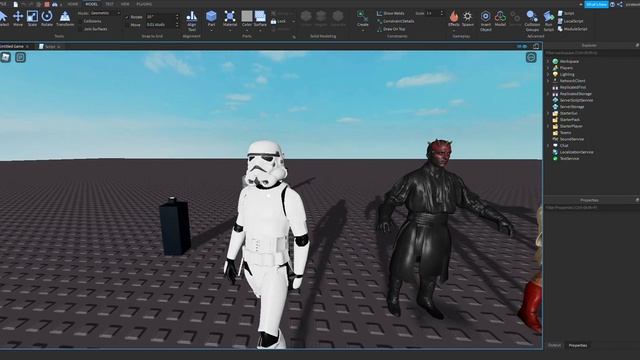Toggle Show Welds option

pyautogui.click(x=390, y=13)
